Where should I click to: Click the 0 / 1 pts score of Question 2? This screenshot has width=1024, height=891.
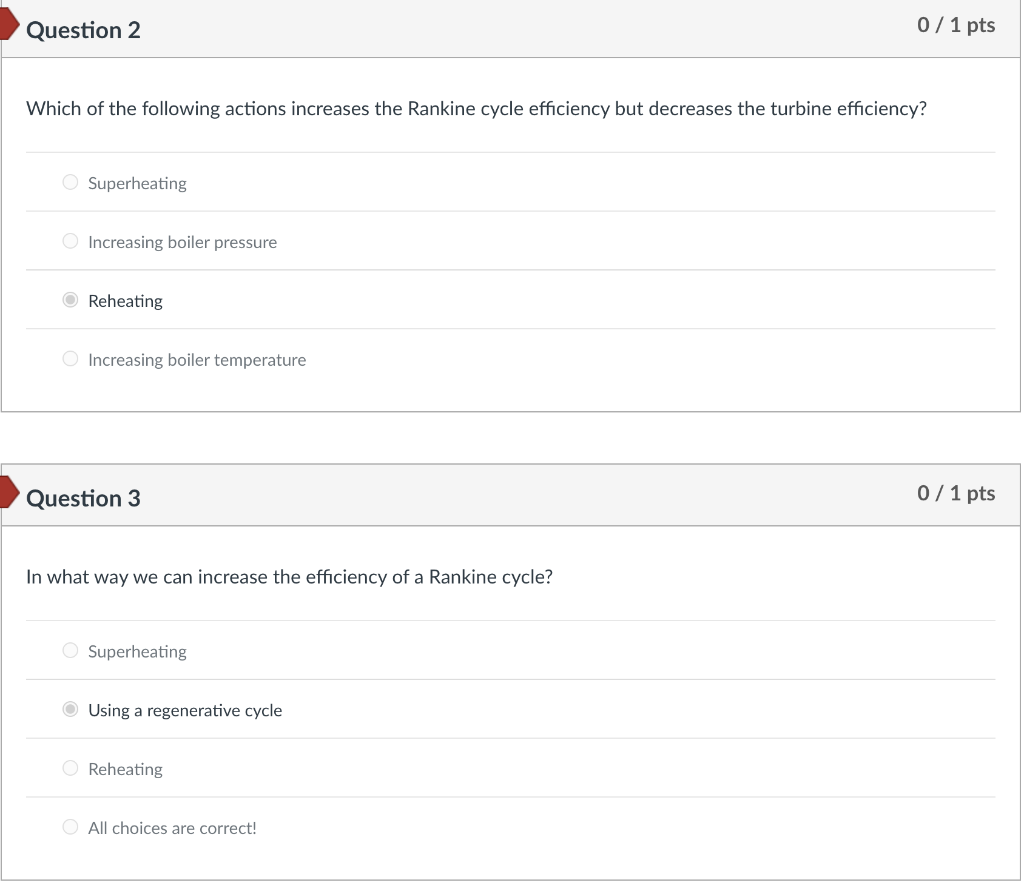[x=956, y=25]
